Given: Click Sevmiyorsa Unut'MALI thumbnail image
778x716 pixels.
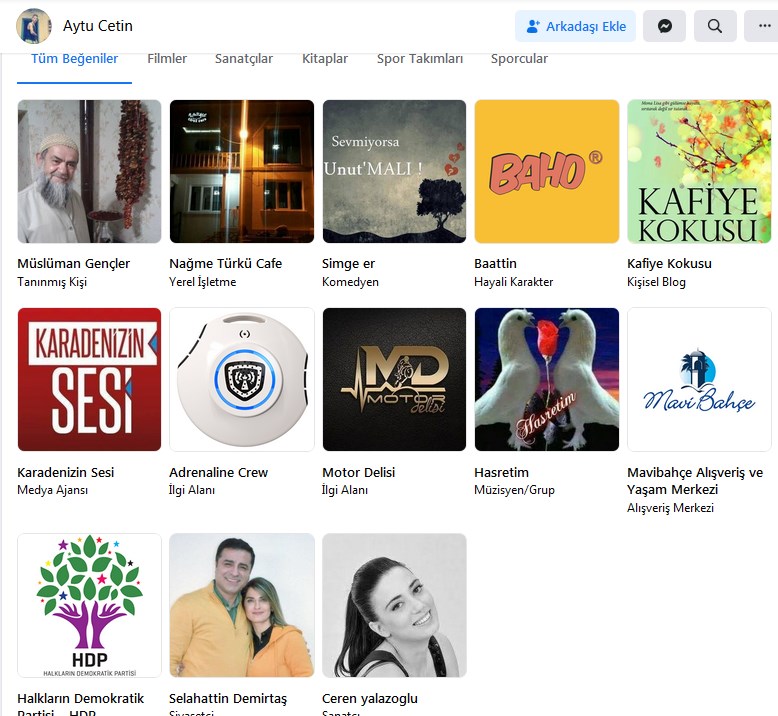Looking at the screenshot, I should coord(394,171).
